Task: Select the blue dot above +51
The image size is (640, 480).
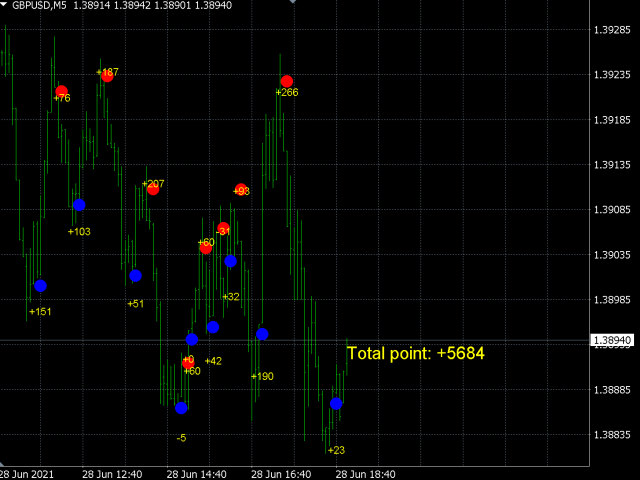Action: [x=136, y=276]
